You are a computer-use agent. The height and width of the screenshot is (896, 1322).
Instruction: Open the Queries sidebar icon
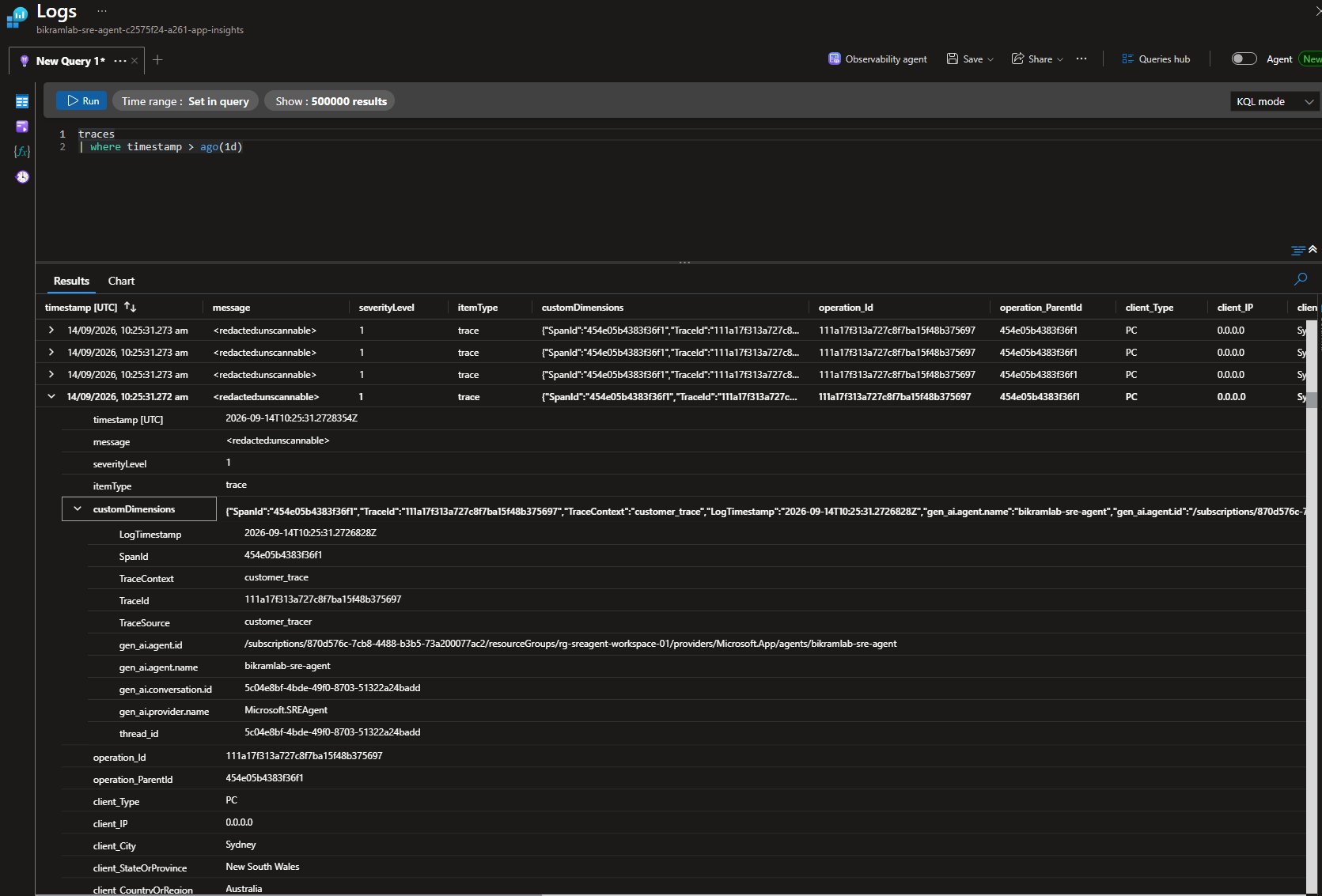pyautogui.click(x=22, y=127)
